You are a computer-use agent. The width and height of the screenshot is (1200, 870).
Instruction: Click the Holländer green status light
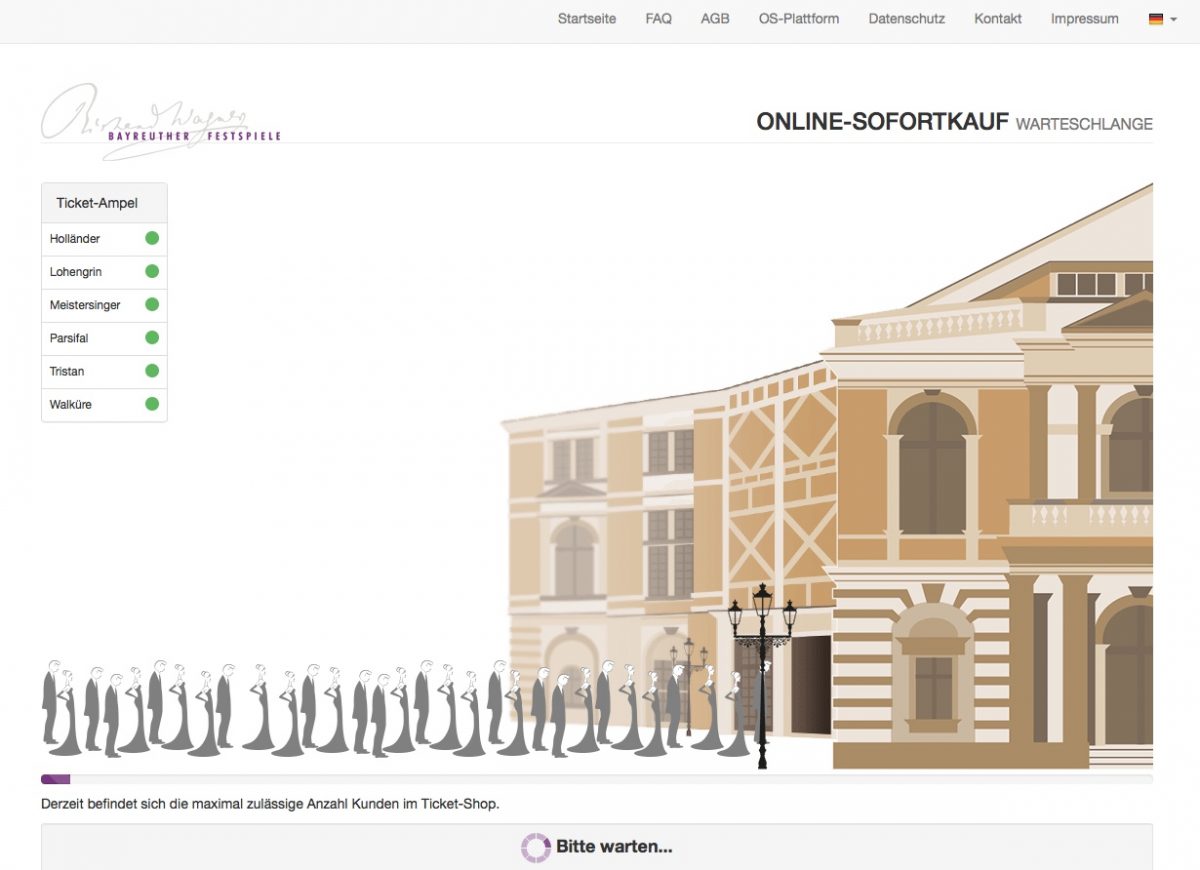pyautogui.click(x=152, y=238)
